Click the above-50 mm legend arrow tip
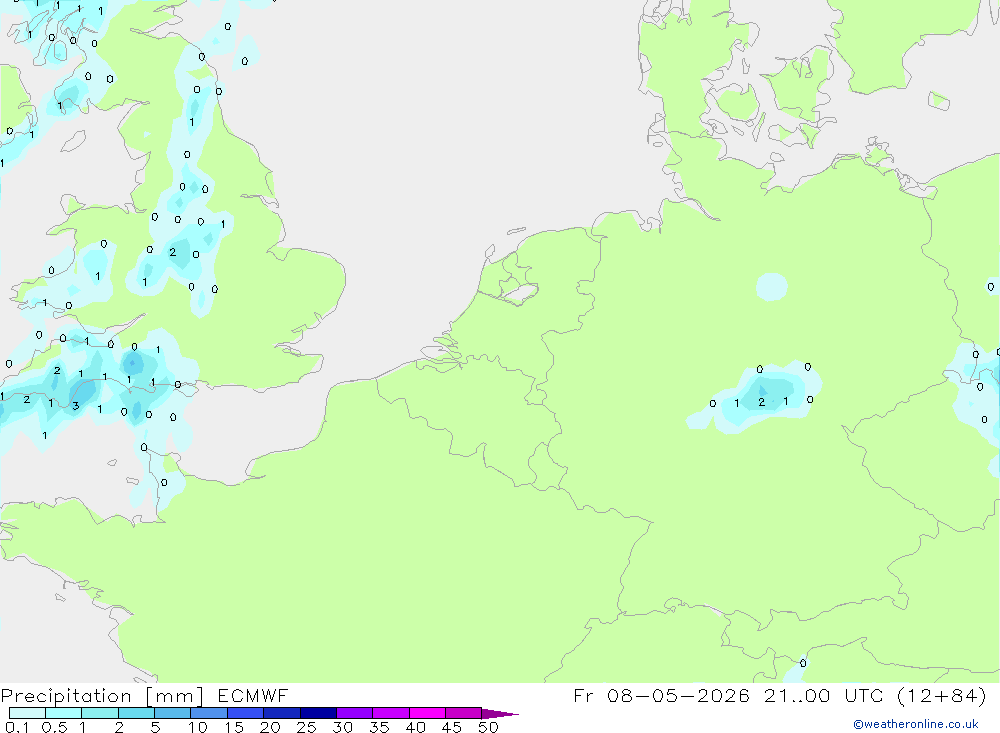Viewport: 1000px width, 733px height. tap(501, 713)
